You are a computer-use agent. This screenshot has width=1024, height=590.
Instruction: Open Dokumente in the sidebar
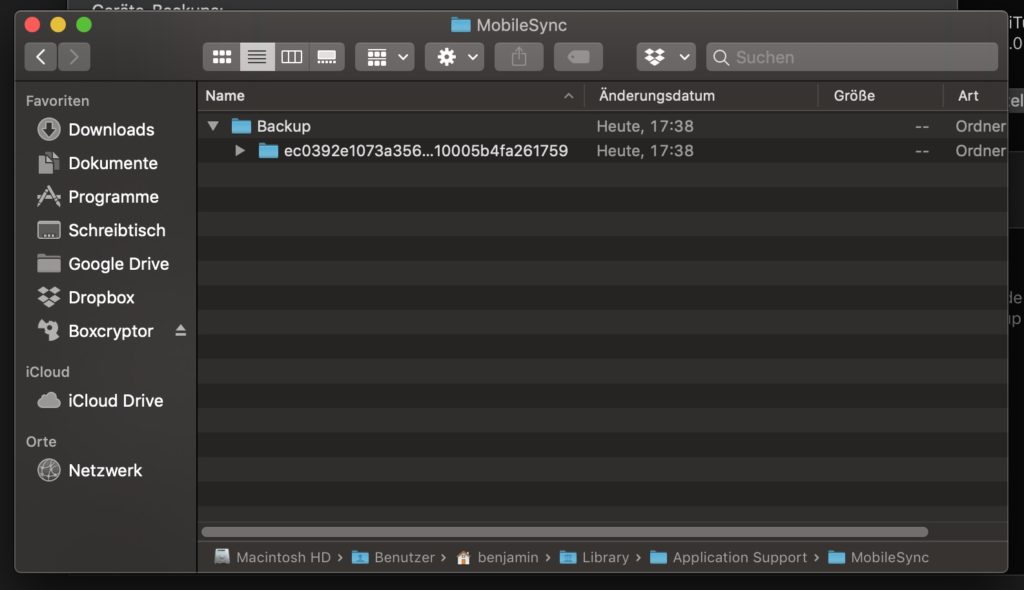[x=97, y=163]
